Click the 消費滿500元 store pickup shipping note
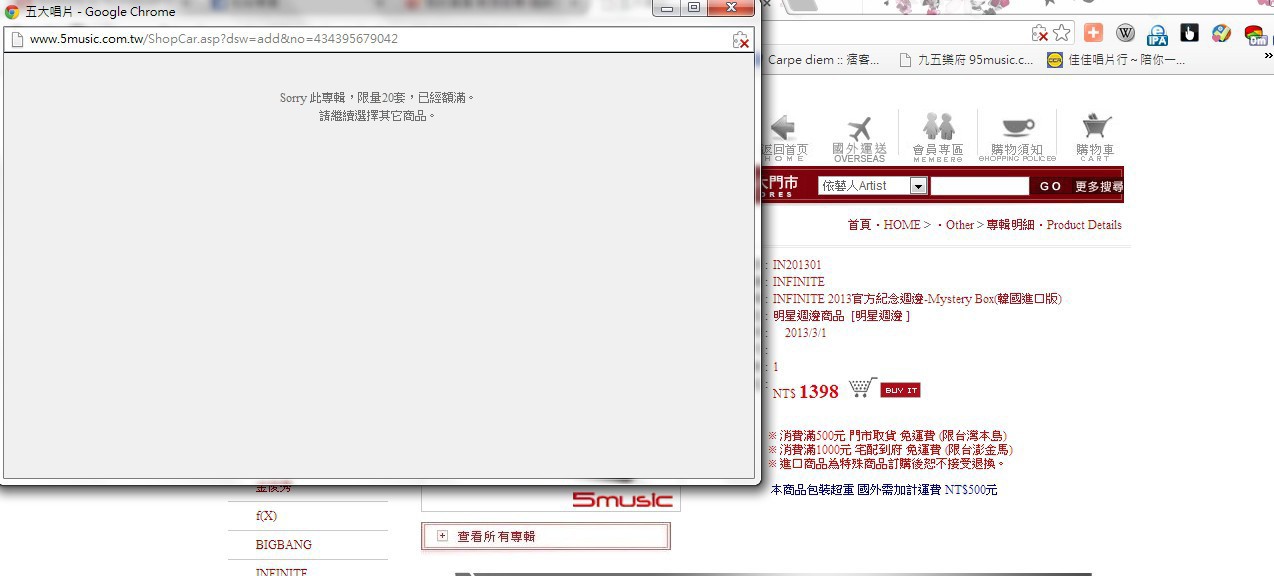 [887, 436]
